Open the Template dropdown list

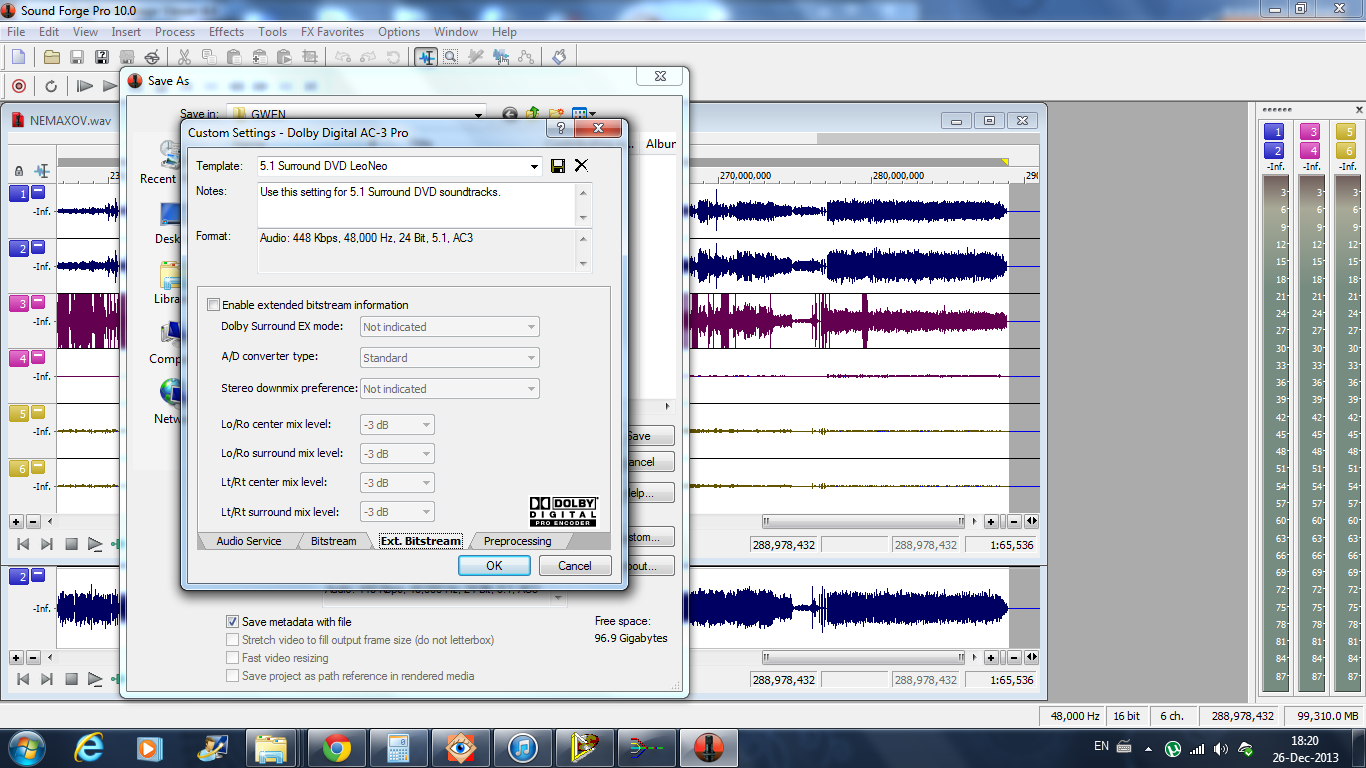click(x=534, y=166)
